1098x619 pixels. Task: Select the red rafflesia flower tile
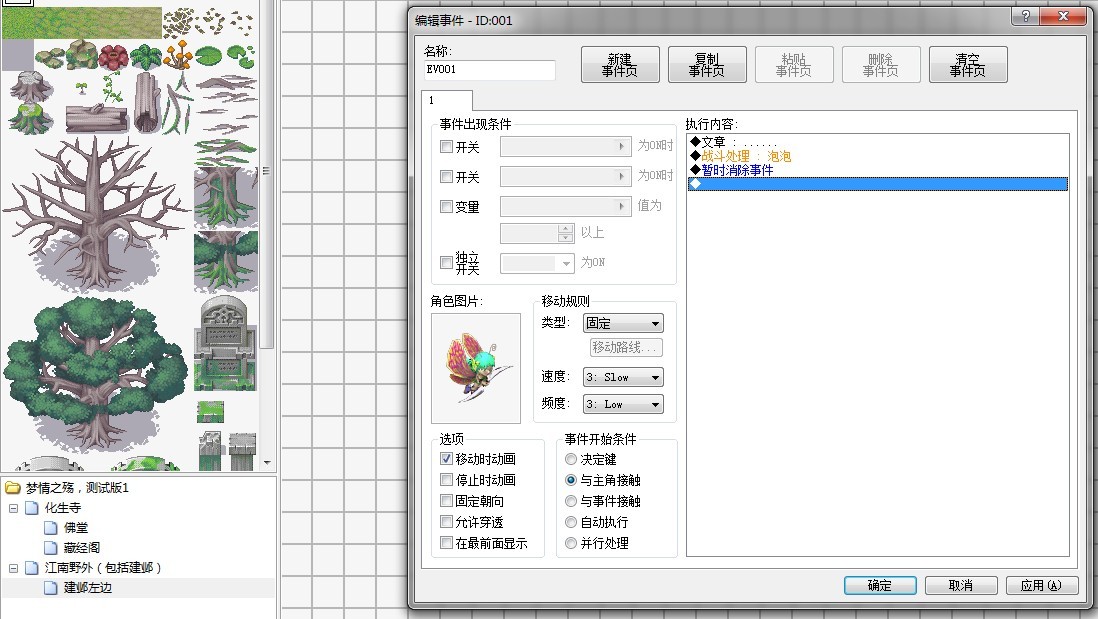113,57
